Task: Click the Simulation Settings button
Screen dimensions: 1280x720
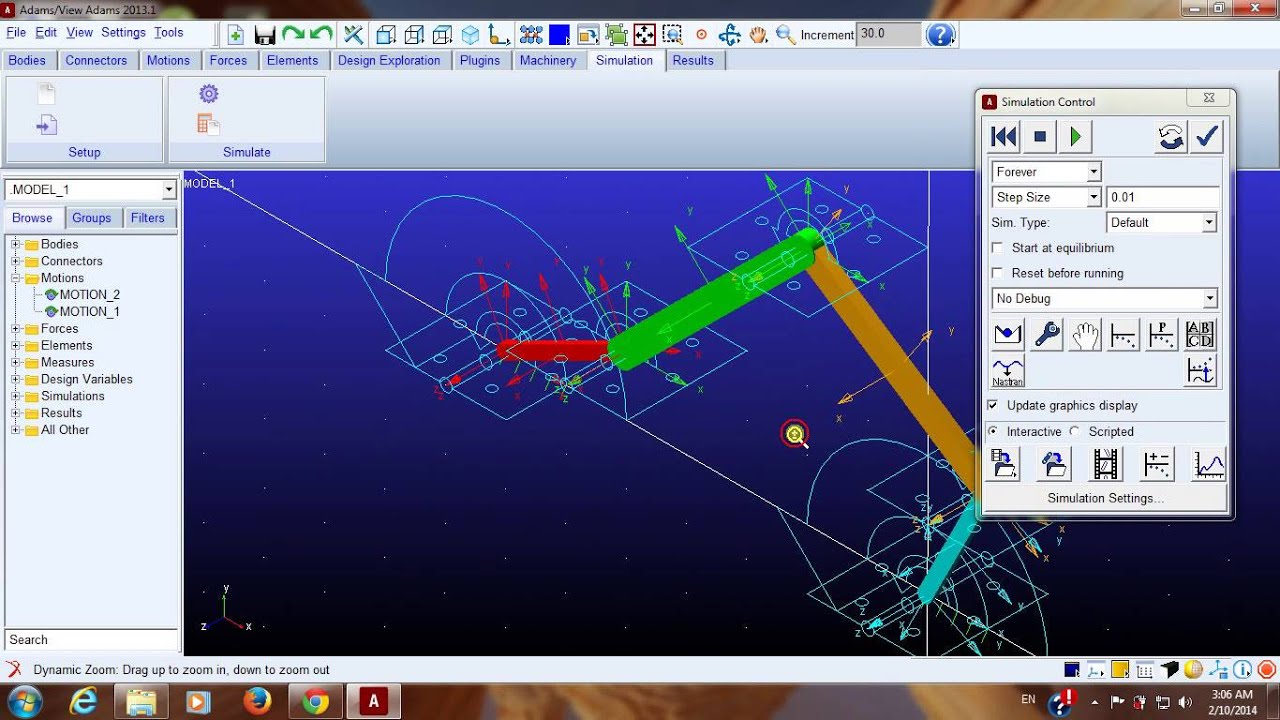Action: (x=1104, y=498)
